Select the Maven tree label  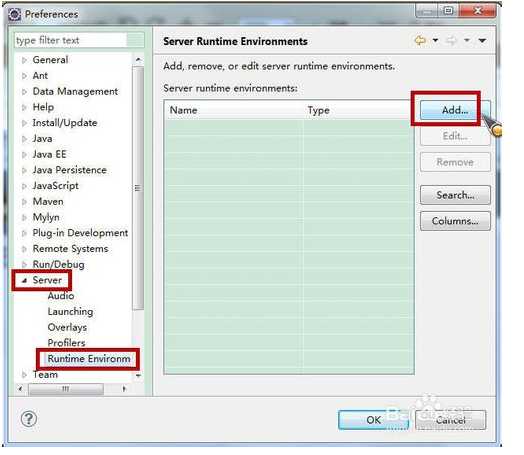click(x=48, y=201)
